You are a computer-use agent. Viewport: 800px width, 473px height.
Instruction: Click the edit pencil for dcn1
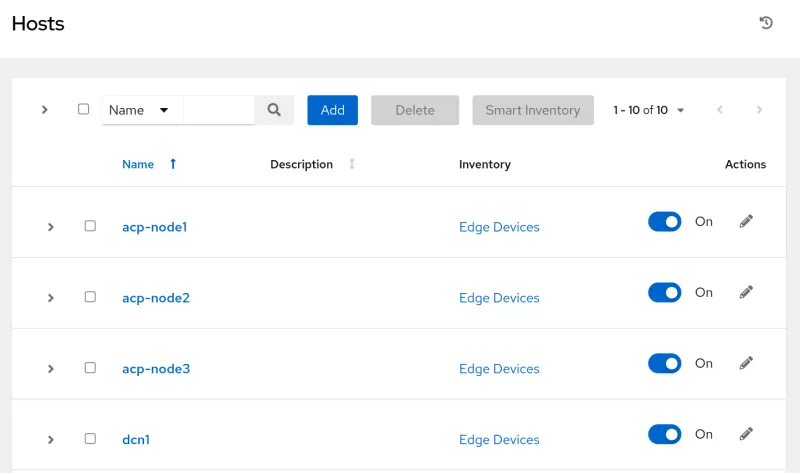pos(745,434)
